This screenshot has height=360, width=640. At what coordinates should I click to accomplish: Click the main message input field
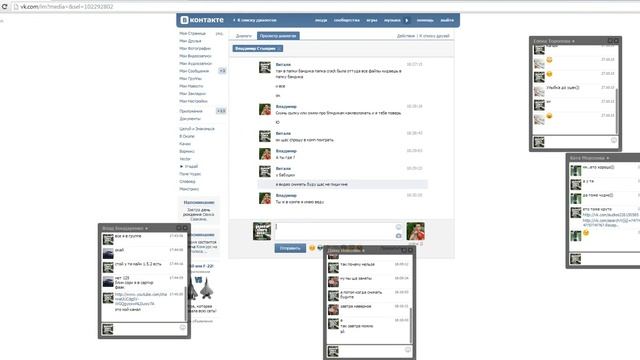tap(338, 231)
